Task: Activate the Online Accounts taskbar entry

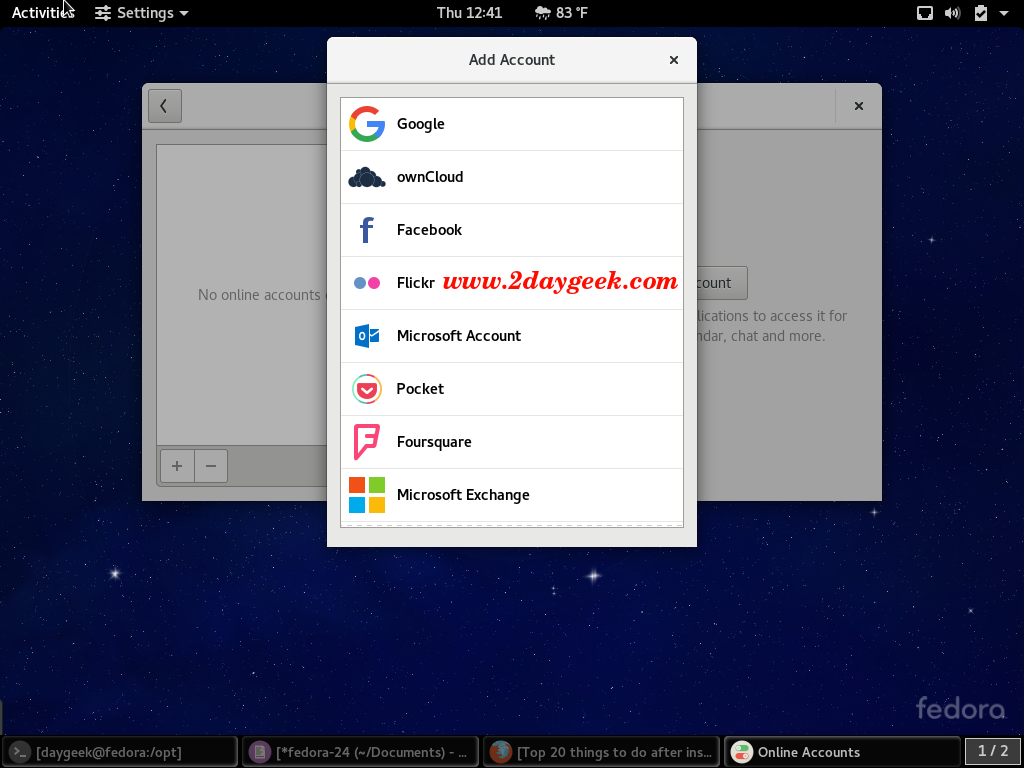Action: click(842, 752)
